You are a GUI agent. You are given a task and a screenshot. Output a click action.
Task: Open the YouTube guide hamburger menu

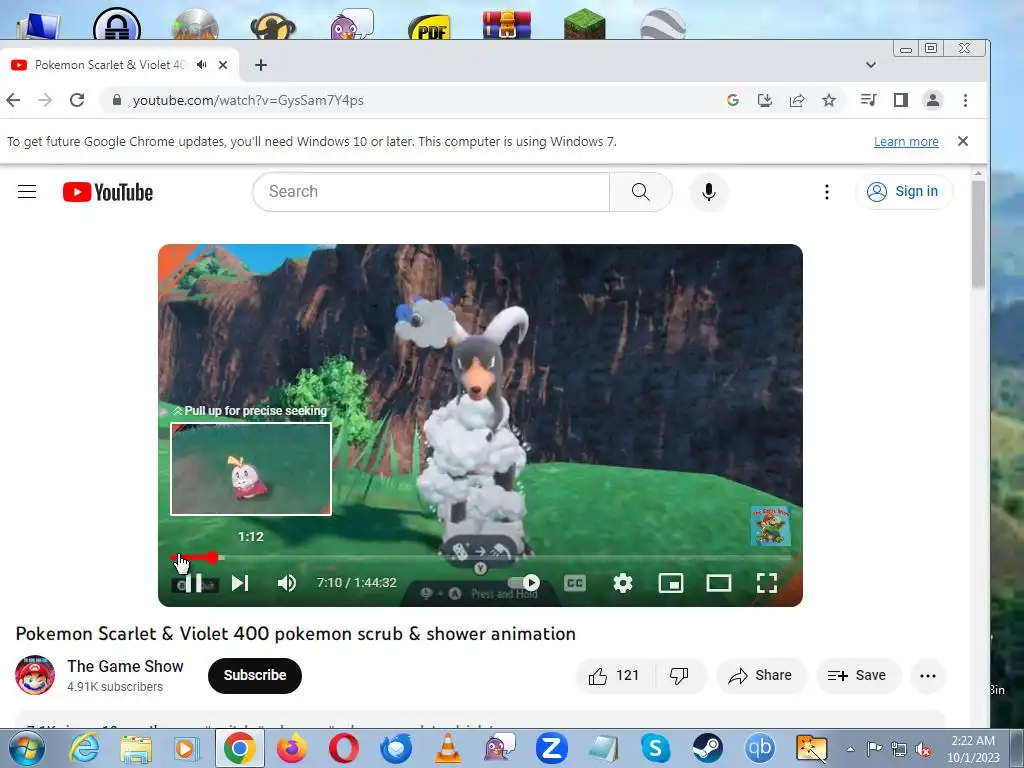(x=27, y=191)
